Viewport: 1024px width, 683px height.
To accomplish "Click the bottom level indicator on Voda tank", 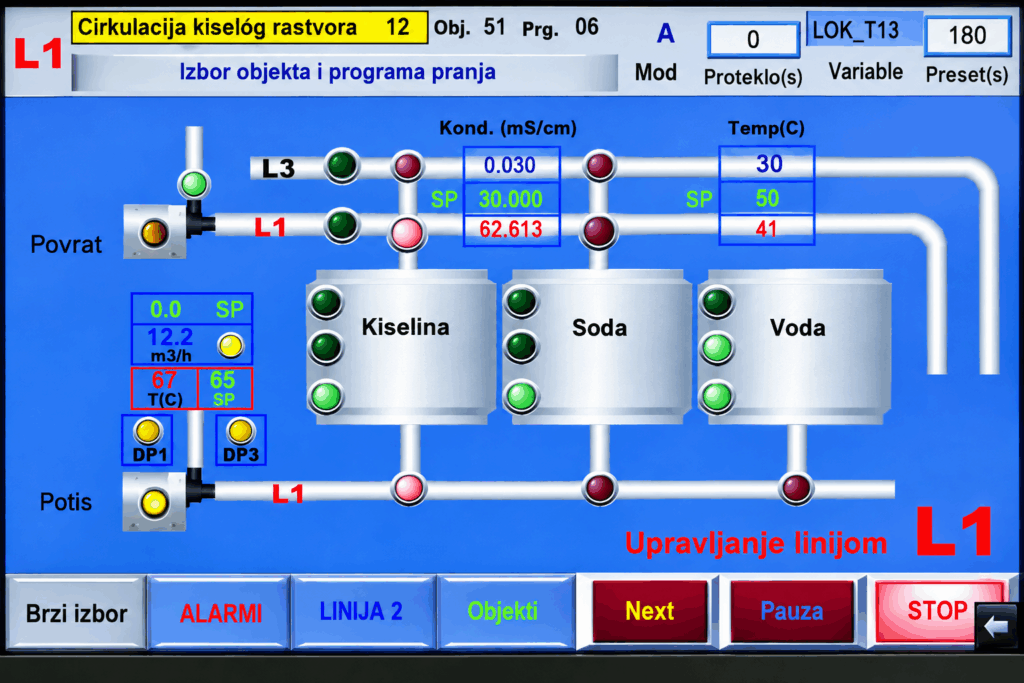I will [717, 396].
